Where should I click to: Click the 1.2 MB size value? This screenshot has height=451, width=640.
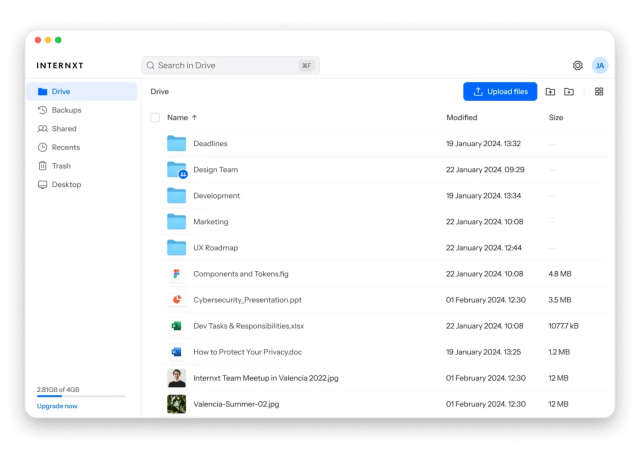coord(559,352)
